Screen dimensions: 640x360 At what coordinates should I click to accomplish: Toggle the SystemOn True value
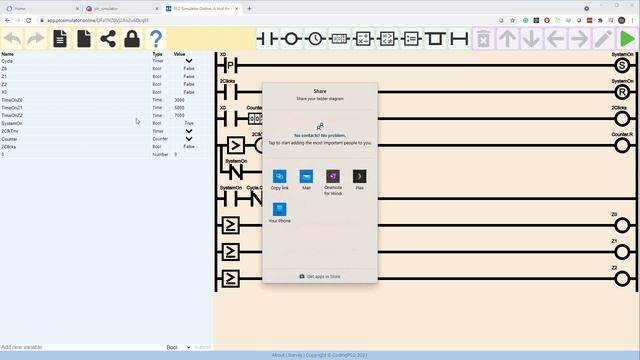[189, 123]
